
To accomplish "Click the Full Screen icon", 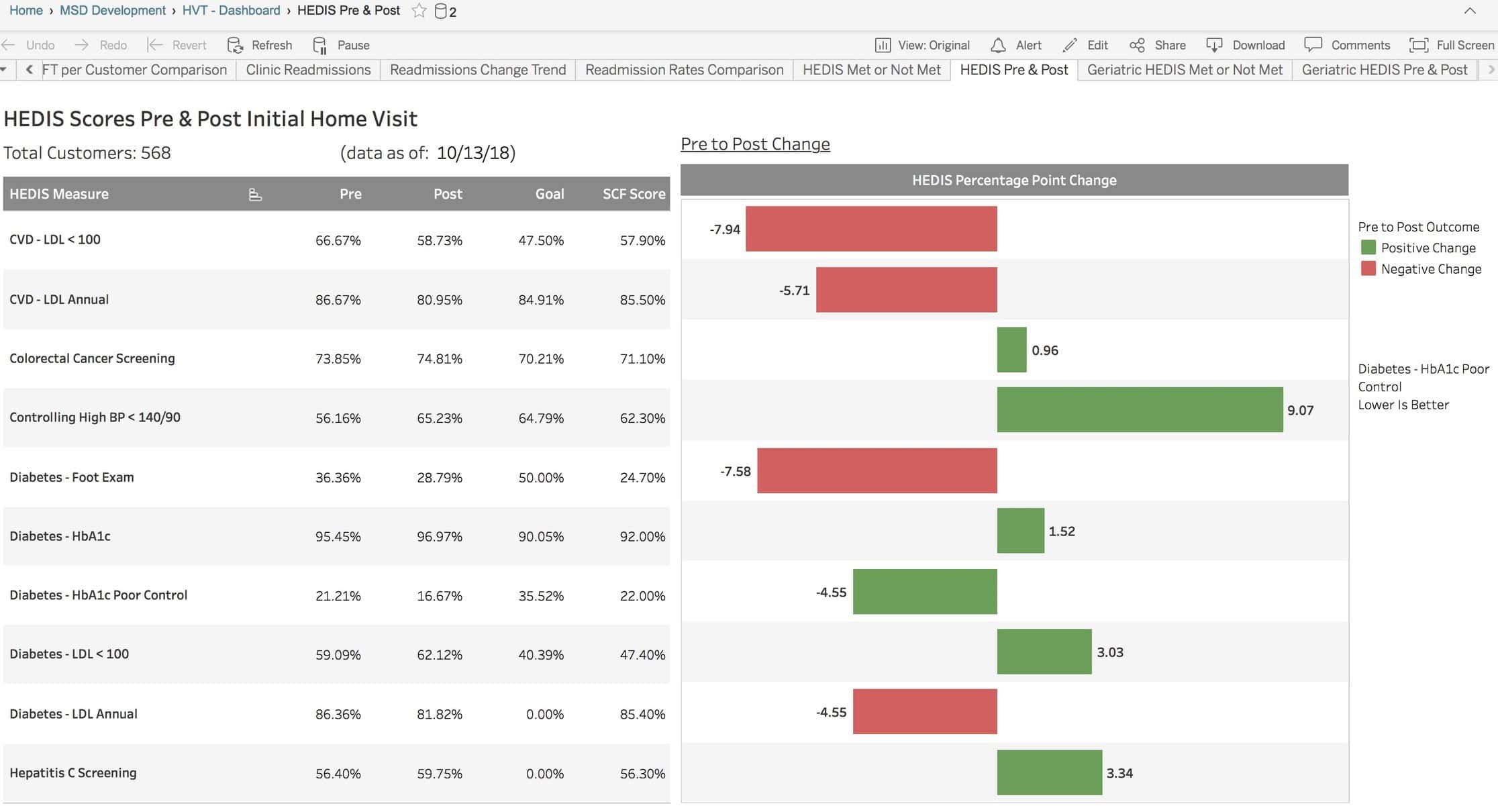I will (x=1418, y=45).
